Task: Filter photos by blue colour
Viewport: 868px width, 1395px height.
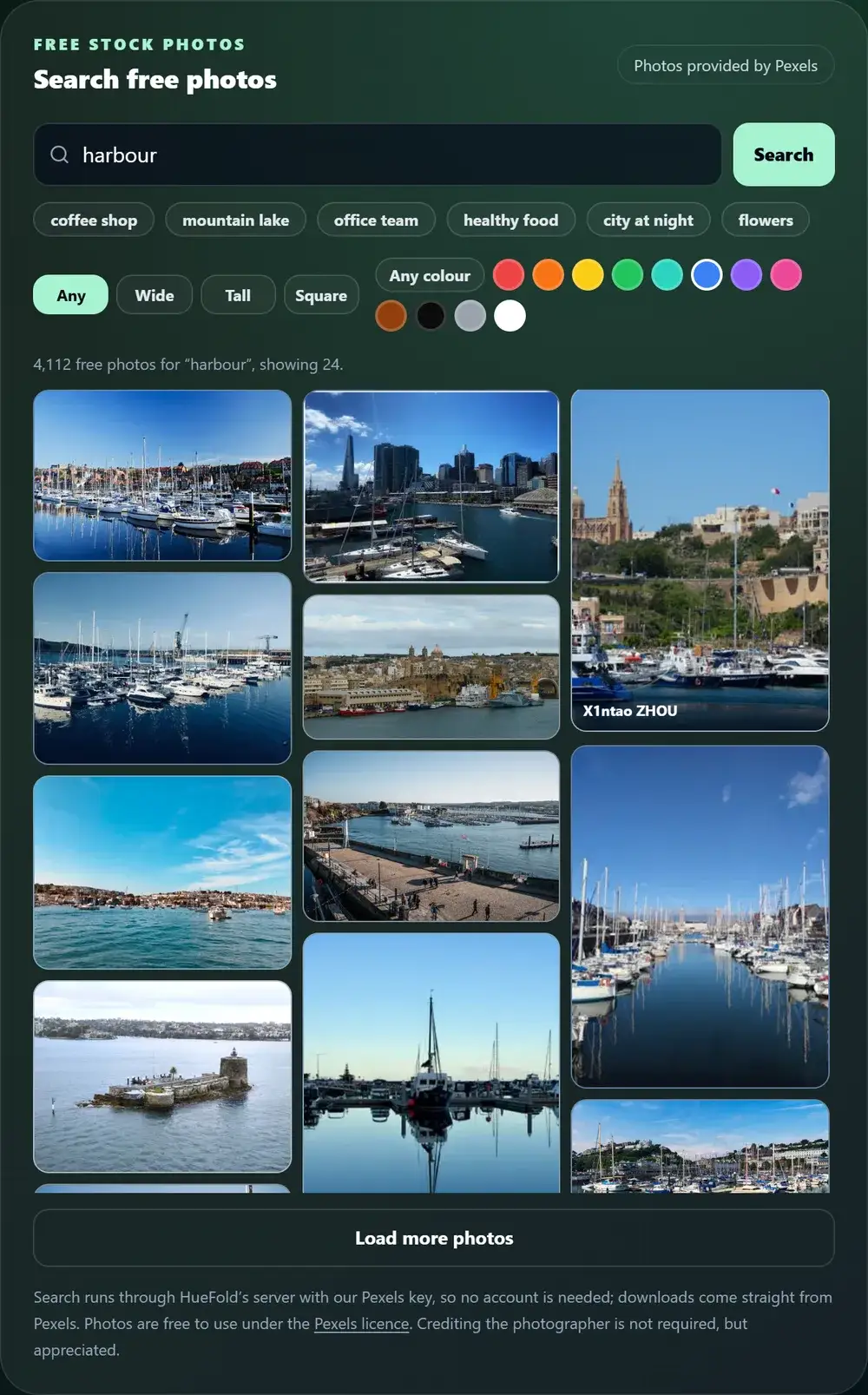Action: click(x=707, y=275)
